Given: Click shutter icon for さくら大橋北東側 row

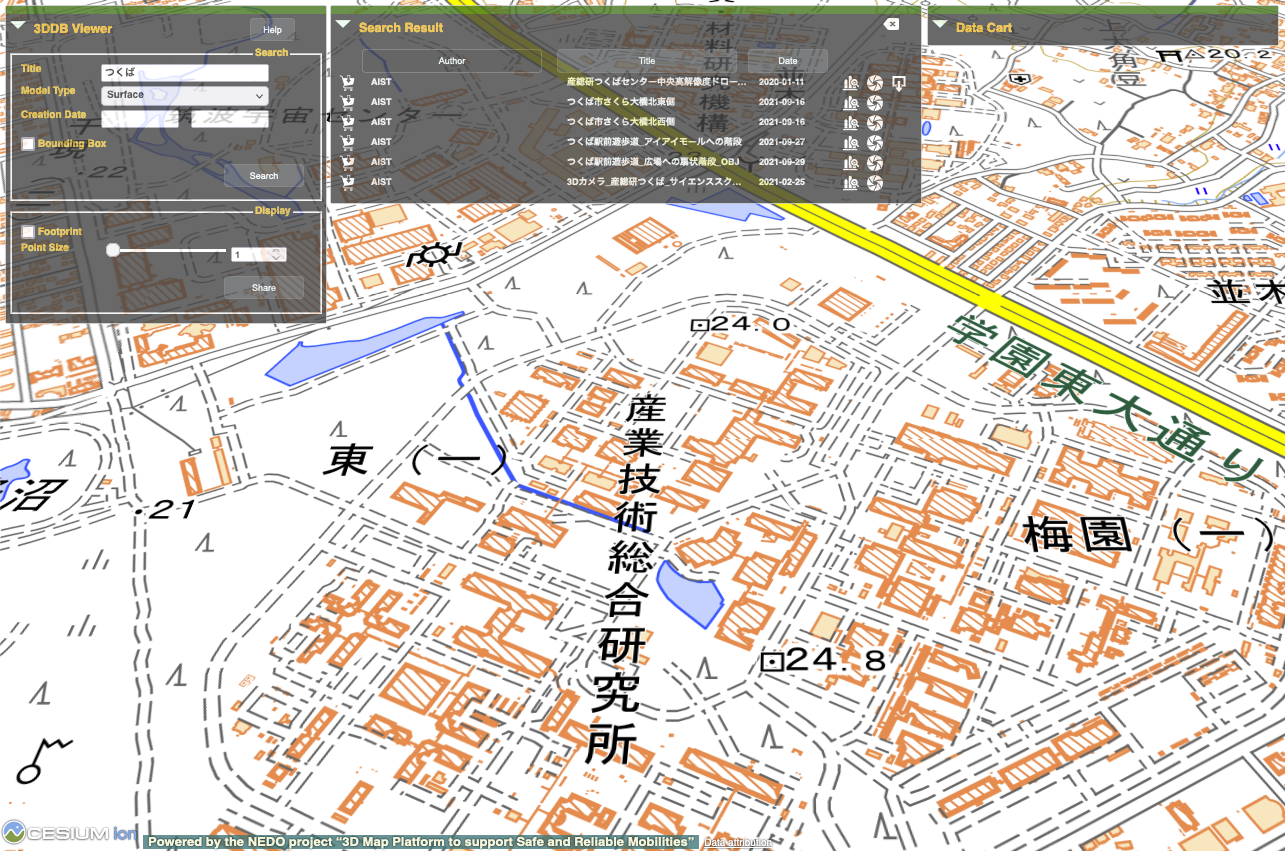Looking at the screenshot, I should click(x=875, y=102).
